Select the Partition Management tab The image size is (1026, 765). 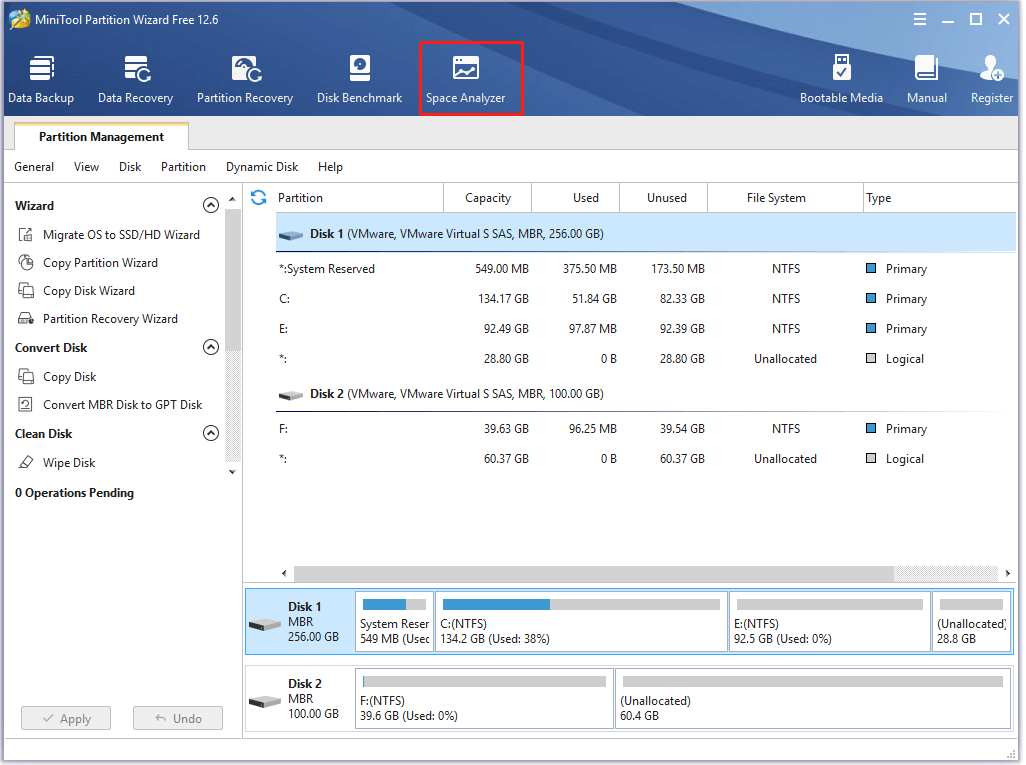point(101,137)
